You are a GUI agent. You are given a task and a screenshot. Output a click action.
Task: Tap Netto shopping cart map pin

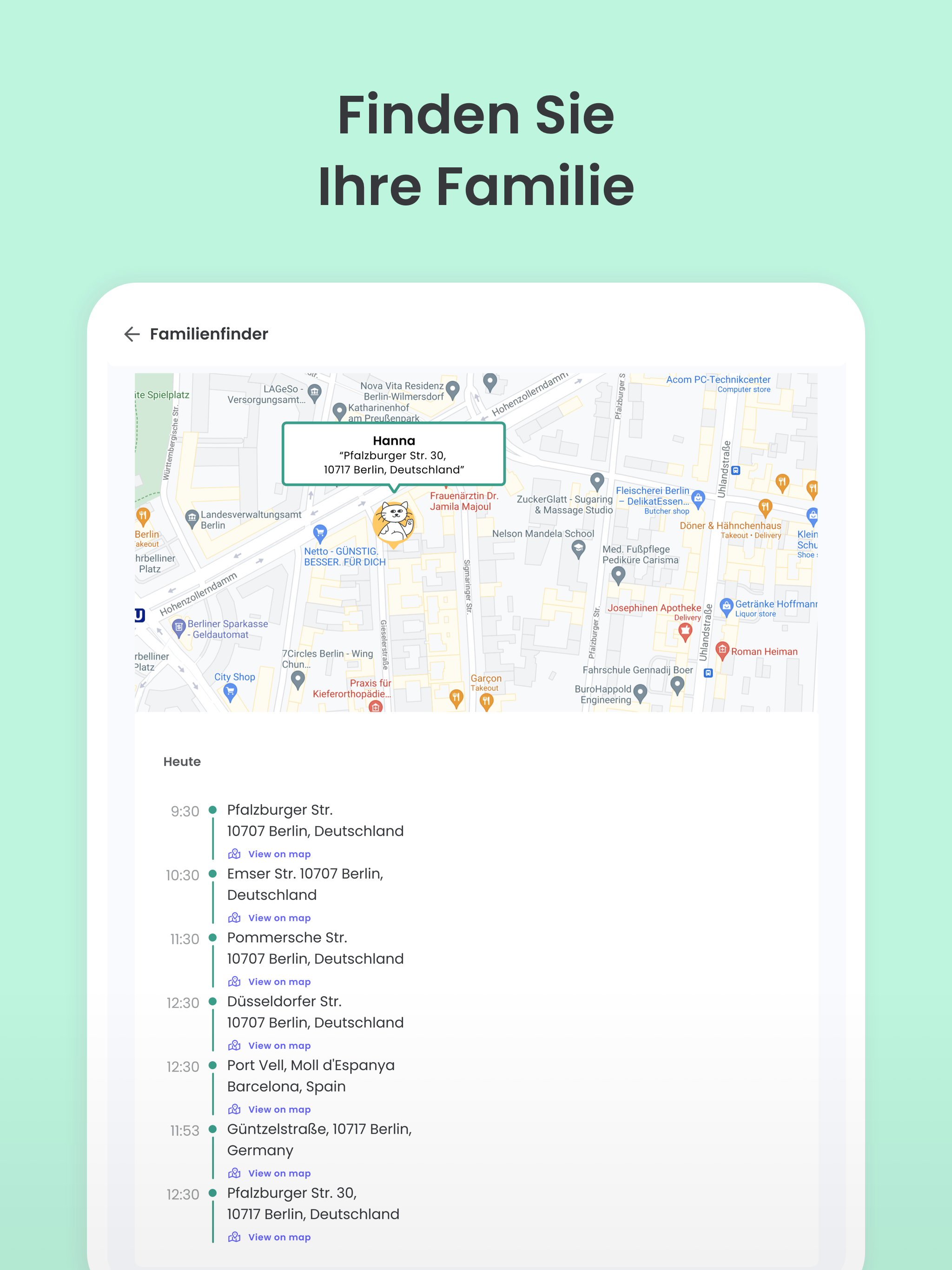320,533
